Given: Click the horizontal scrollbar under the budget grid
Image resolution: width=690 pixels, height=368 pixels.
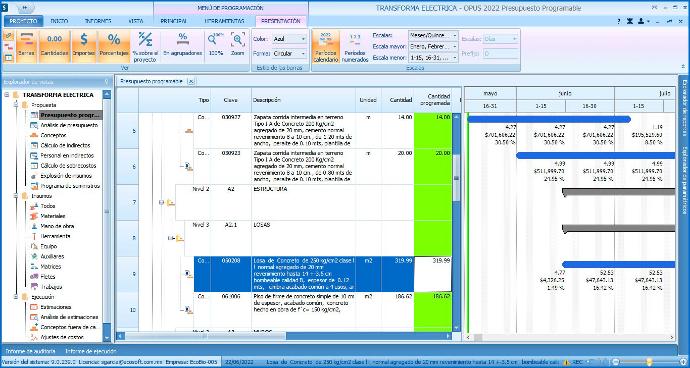Looking at the screenshot, I should pos(284,336).
